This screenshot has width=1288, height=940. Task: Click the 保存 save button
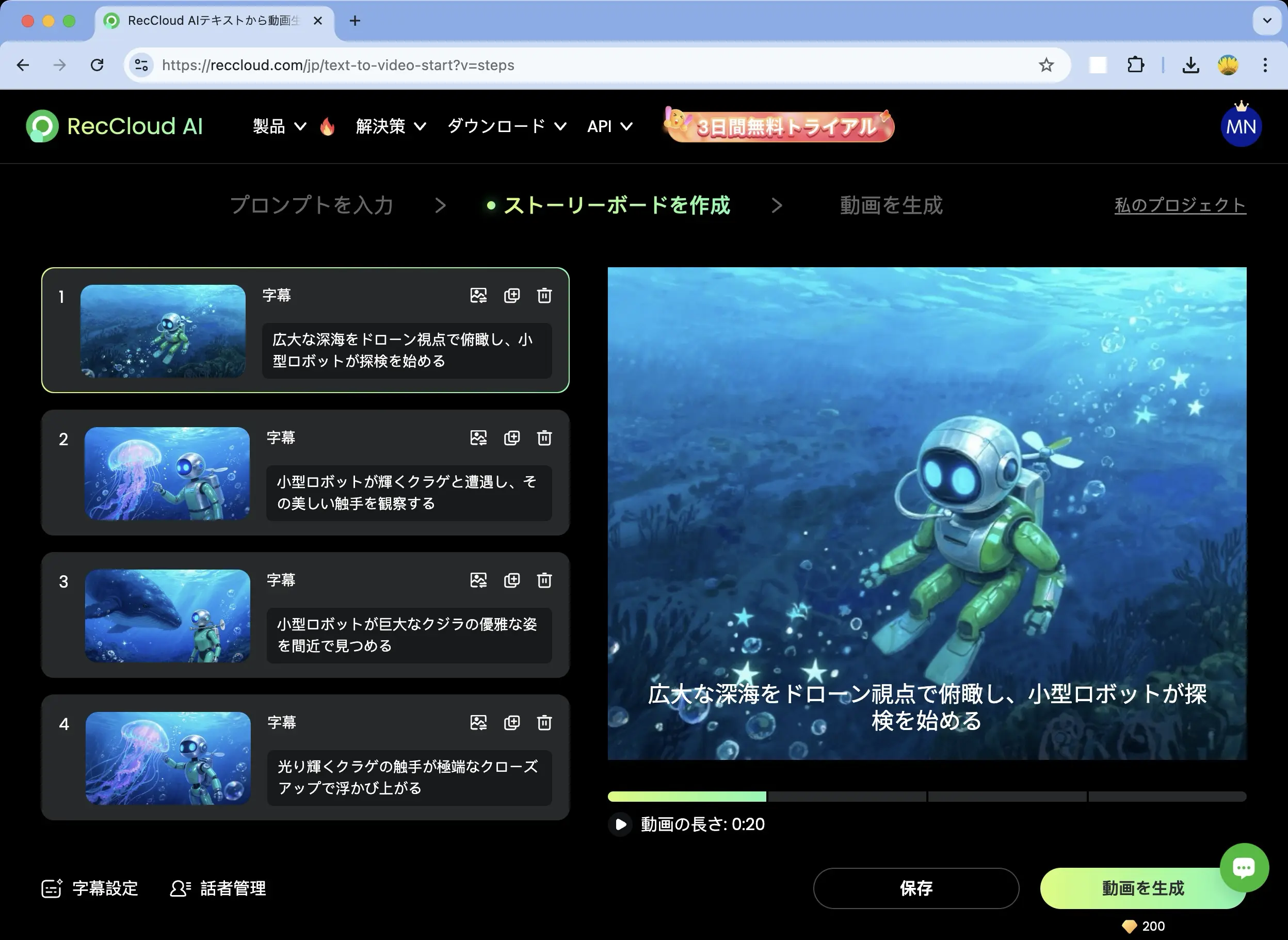pyautogui.click(x=916, y=888)
